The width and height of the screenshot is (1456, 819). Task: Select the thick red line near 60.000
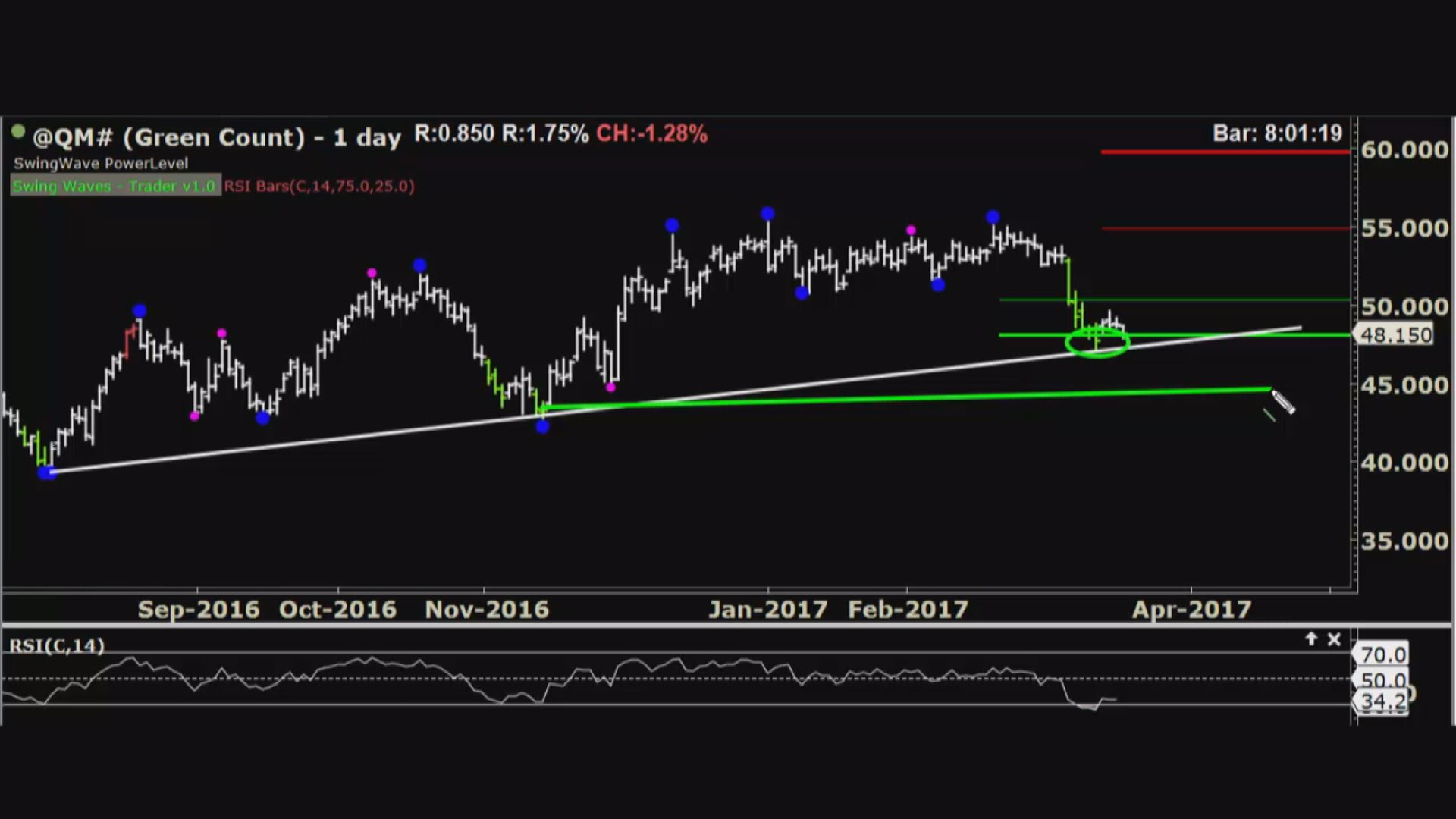click(x=1225, y=152)
